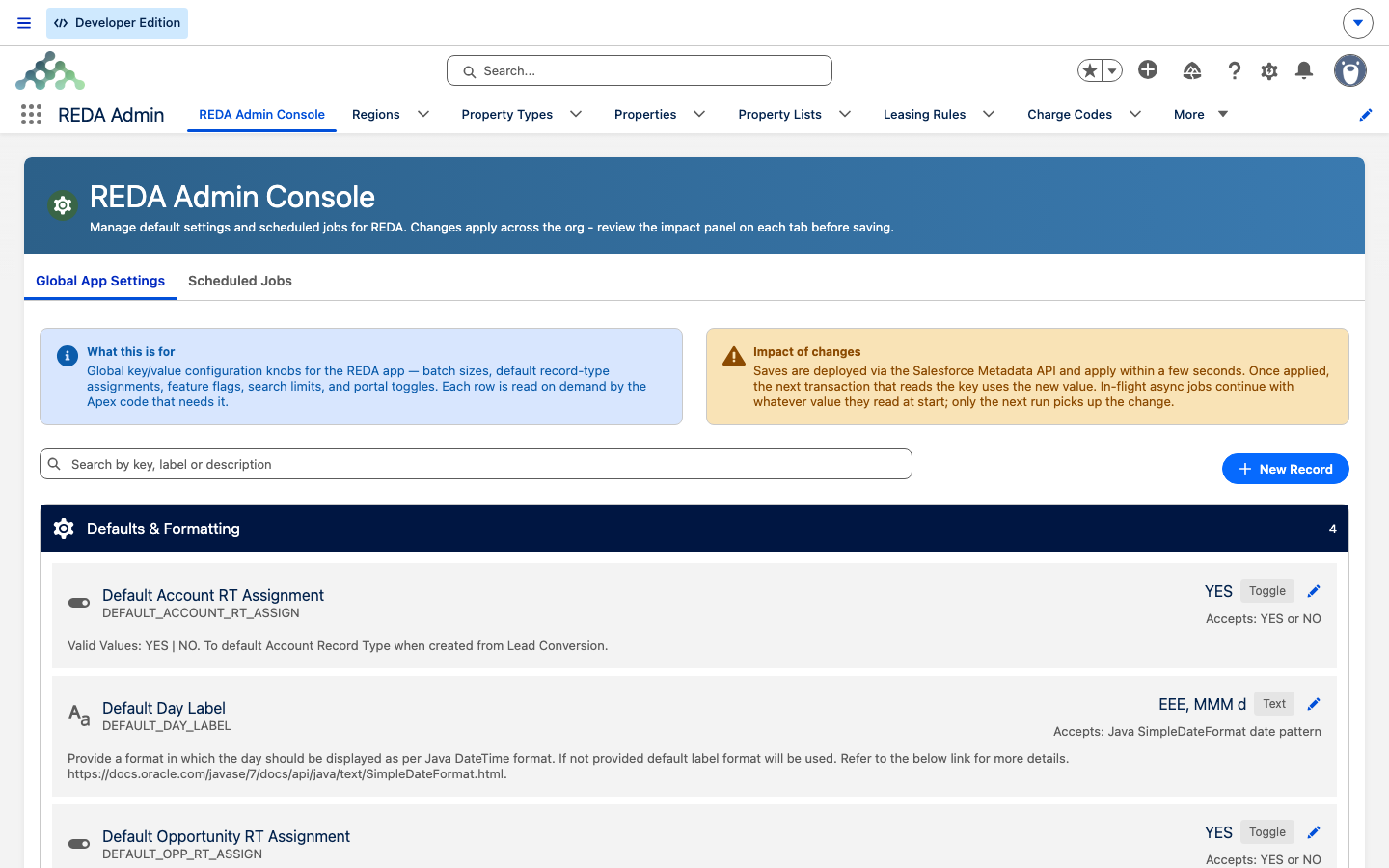Open the favorites list dropdown arrow
Screen dimensions: 1389x868
1112,70
